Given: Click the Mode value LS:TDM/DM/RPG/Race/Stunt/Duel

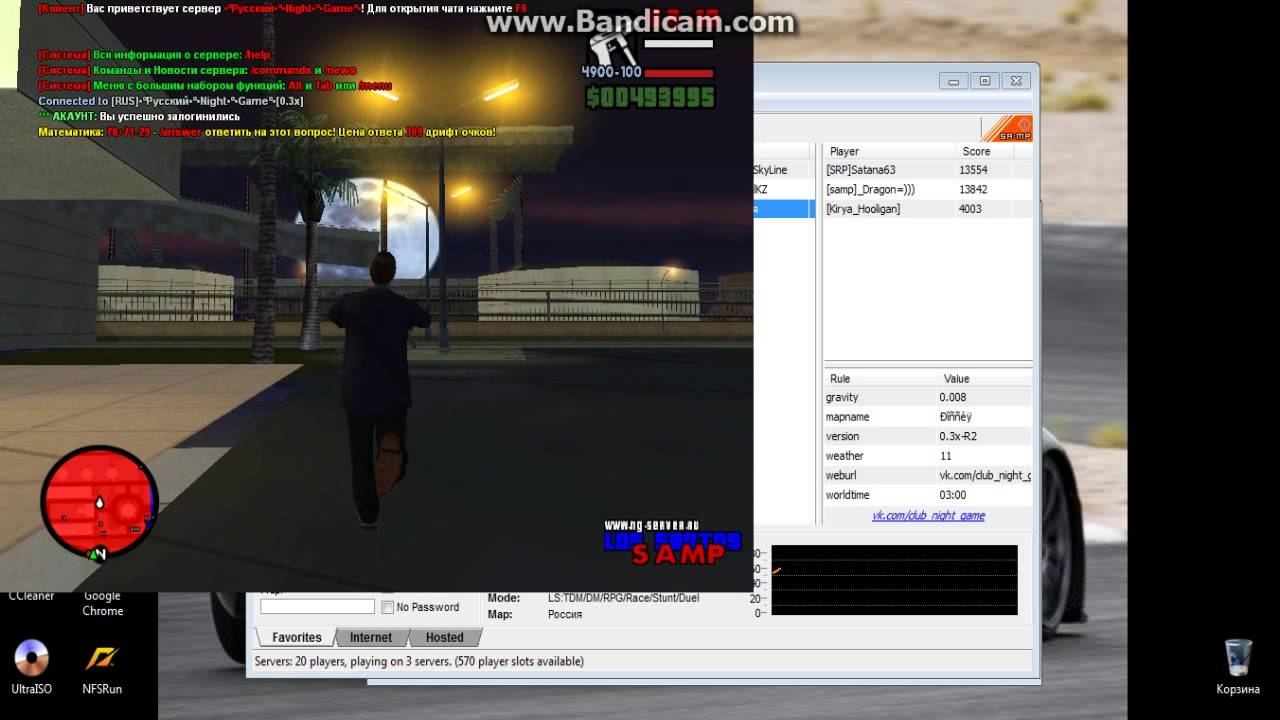Looking at the screenshot, I should pos(623,598).
